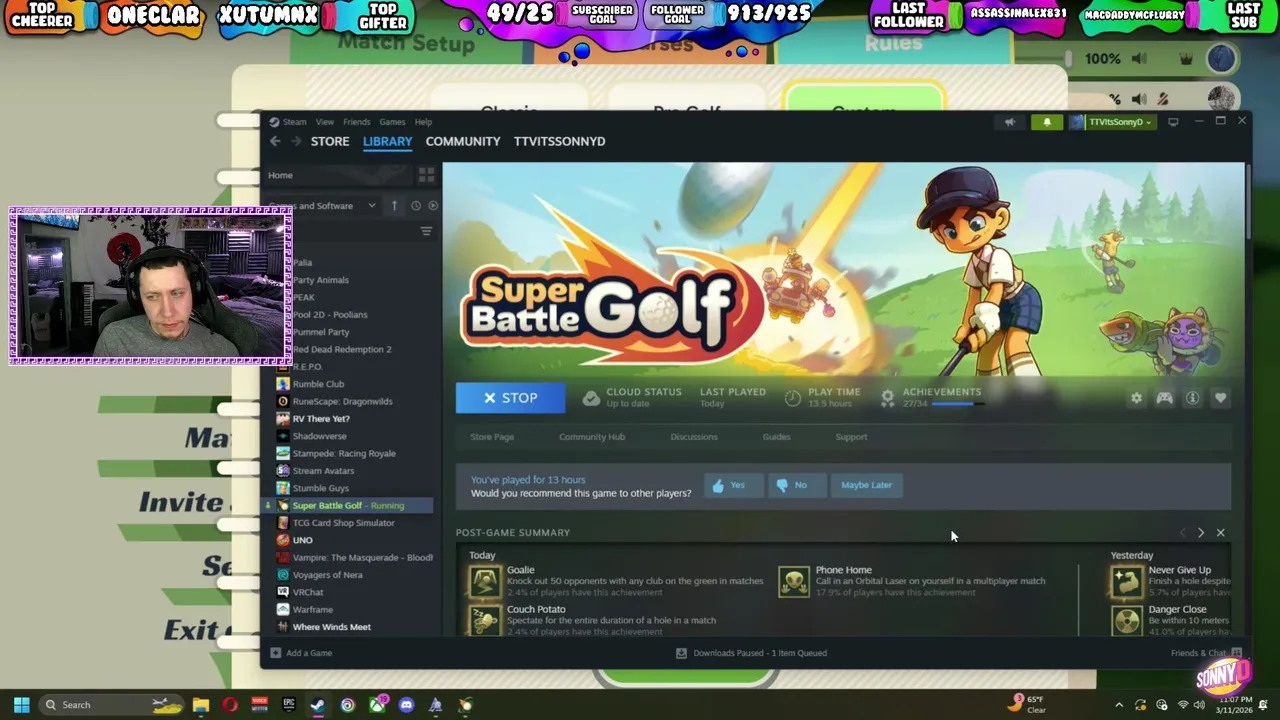Enter Big Picture mode monitor icon
This screenshot has height=720, width=1280.
click(1173, 122)
